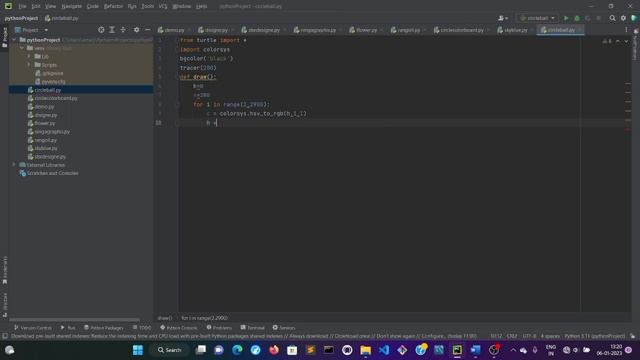Screen dimensions: 640x360
Task: Select Scratches and Consoles in the project tree
Action: (x=52, y=173)
